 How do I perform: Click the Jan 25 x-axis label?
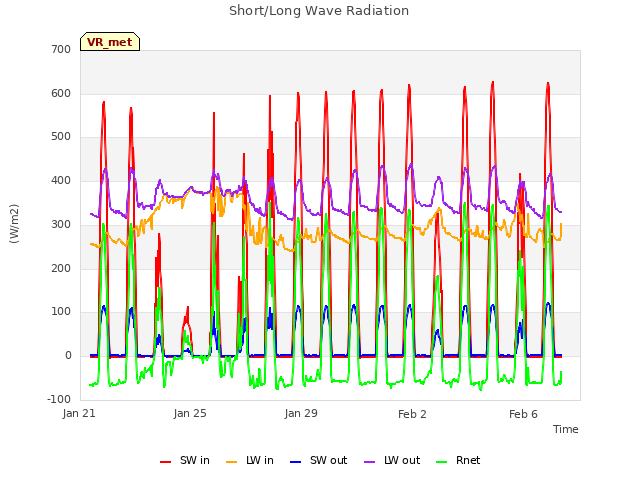pyautogui.click(x=190, y=413)
